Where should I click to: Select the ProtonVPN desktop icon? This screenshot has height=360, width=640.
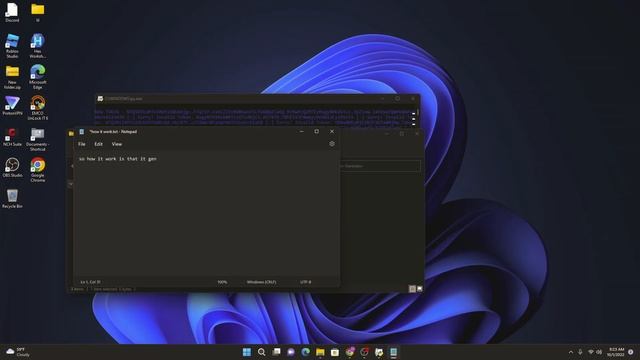tap(12, 105)
